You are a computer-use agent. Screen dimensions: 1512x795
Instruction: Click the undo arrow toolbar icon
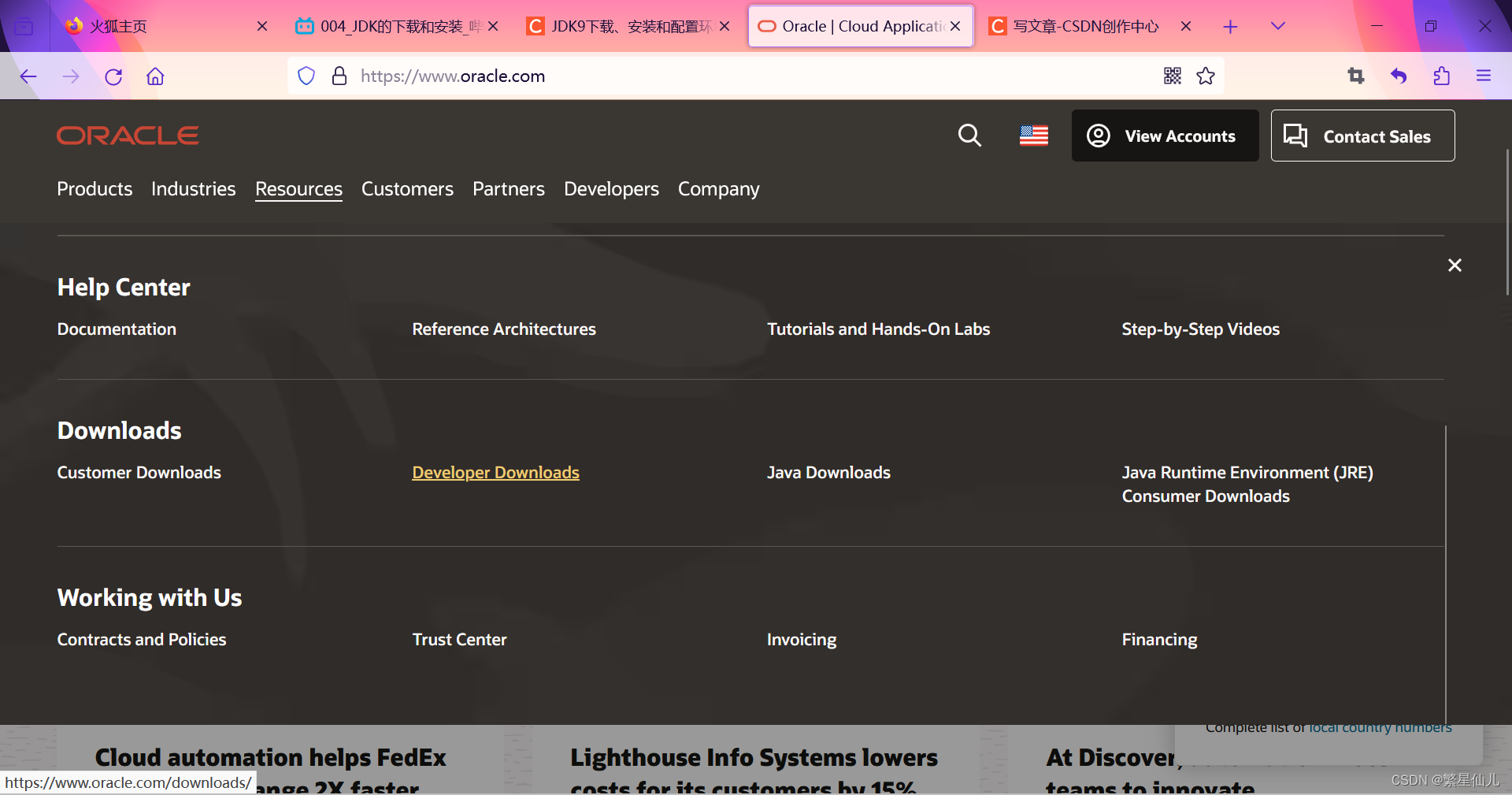pyautogui.click(x=1399, y=76)
